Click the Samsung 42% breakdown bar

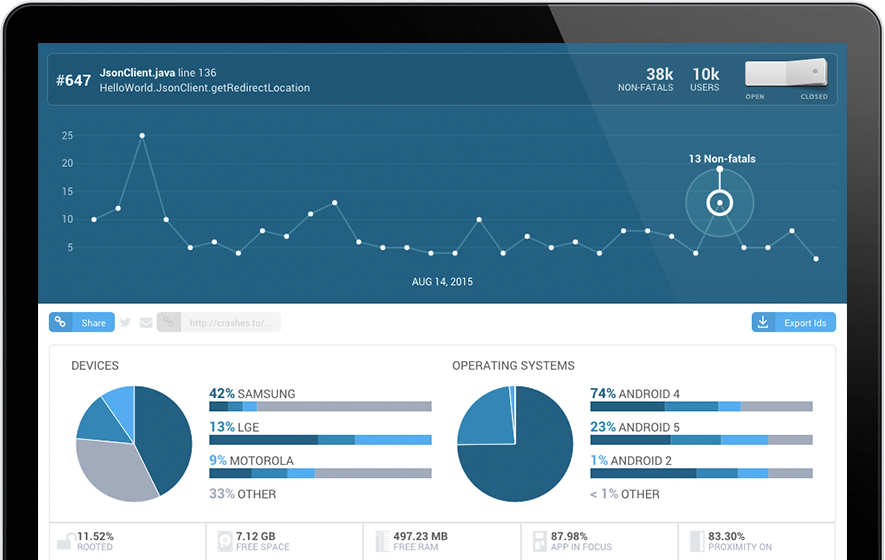pos(320,406)
